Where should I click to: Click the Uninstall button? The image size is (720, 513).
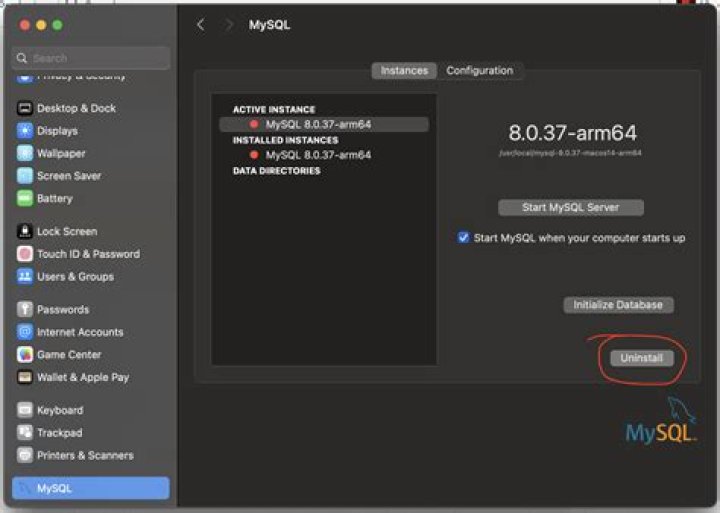click(641, 358)
